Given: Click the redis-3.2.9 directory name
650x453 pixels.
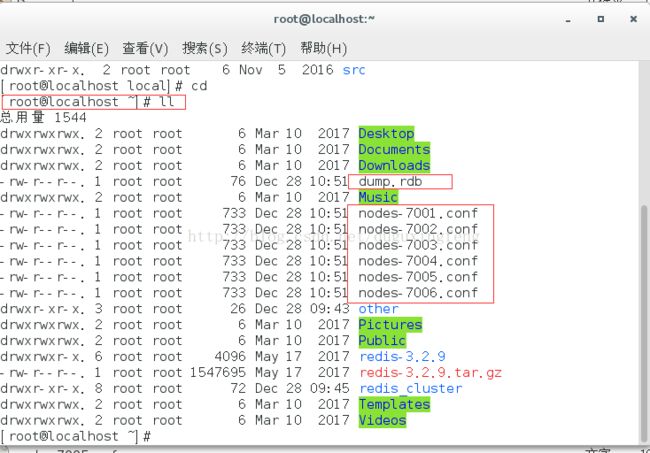Looking at the screenshot, I should coord(402,356).
